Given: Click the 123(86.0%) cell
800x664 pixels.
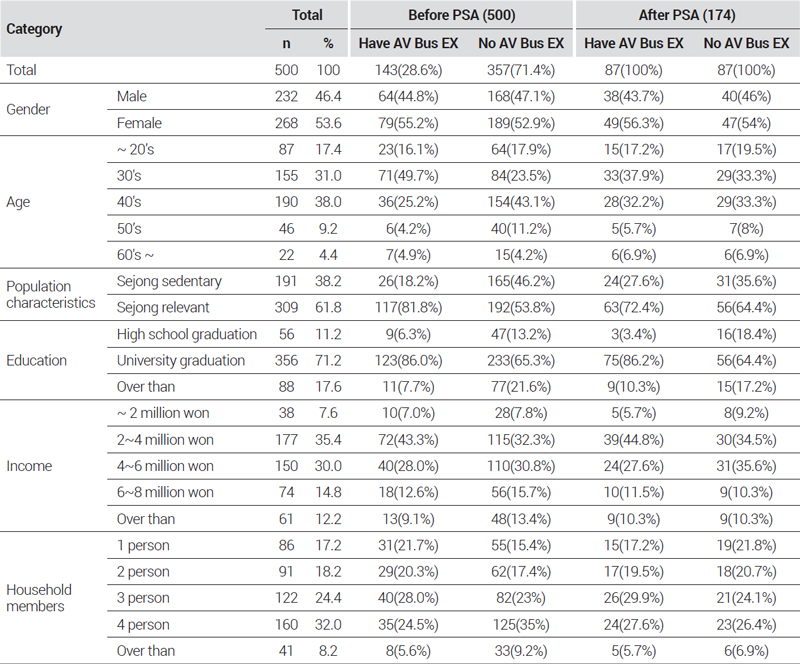Looking at the screenshot, I should (405, 361).
